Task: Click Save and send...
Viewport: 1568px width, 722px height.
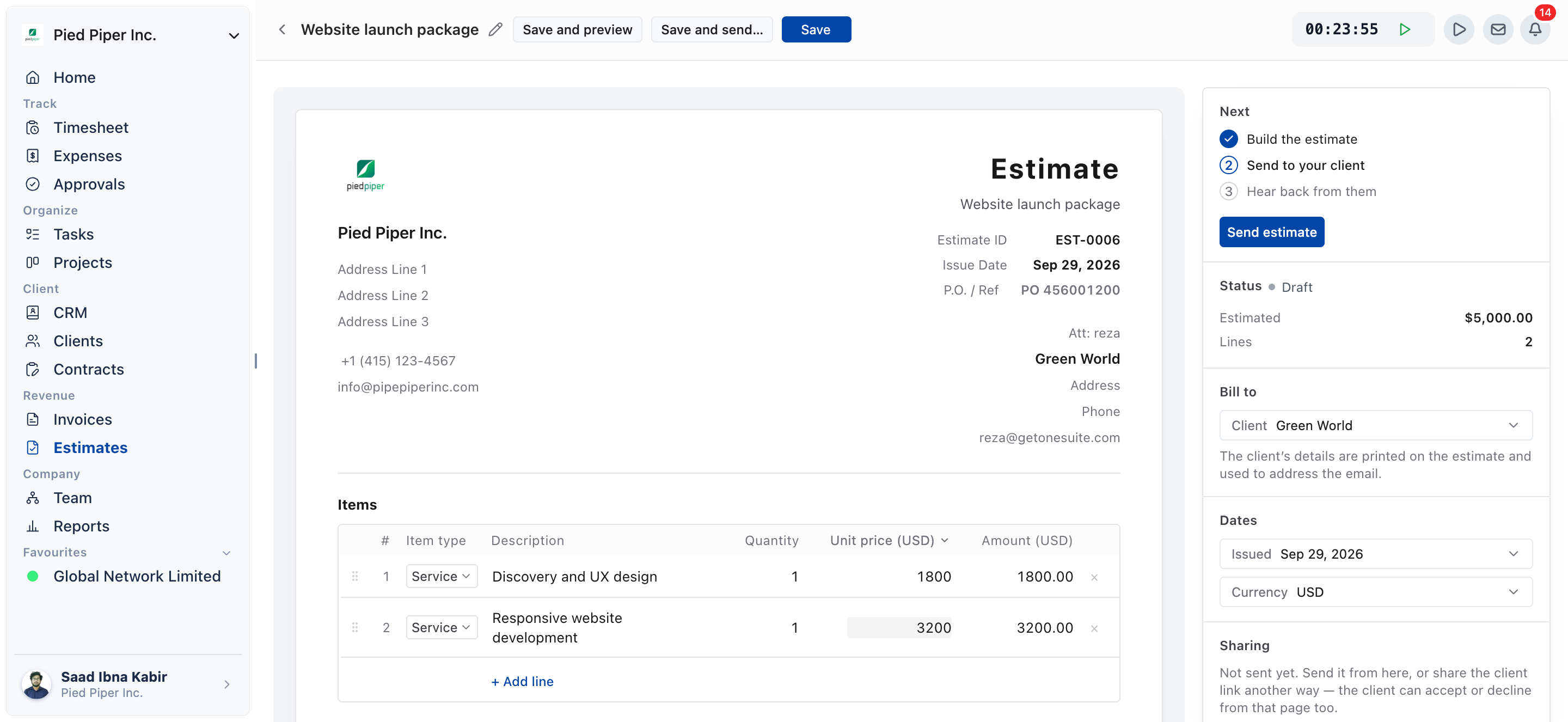Action: [712, 29]
